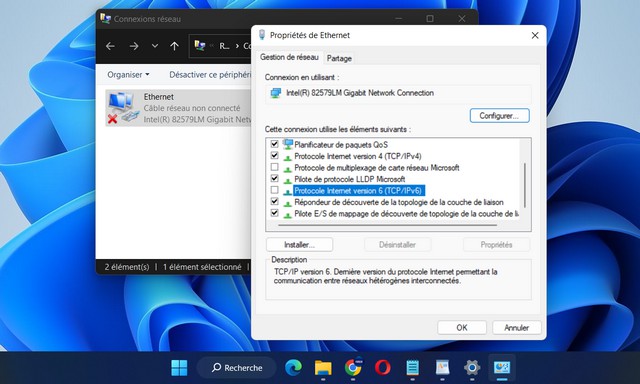Screen dimensions: 640x384
Task: Open Windows Start menu
Action: coord(179,368)
